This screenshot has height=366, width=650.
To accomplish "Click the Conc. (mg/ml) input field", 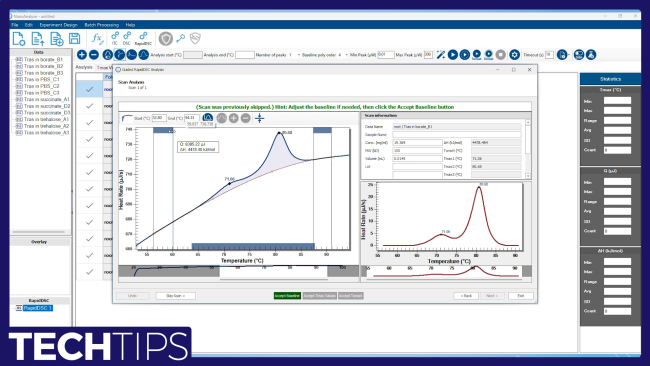I will point(417,142).
